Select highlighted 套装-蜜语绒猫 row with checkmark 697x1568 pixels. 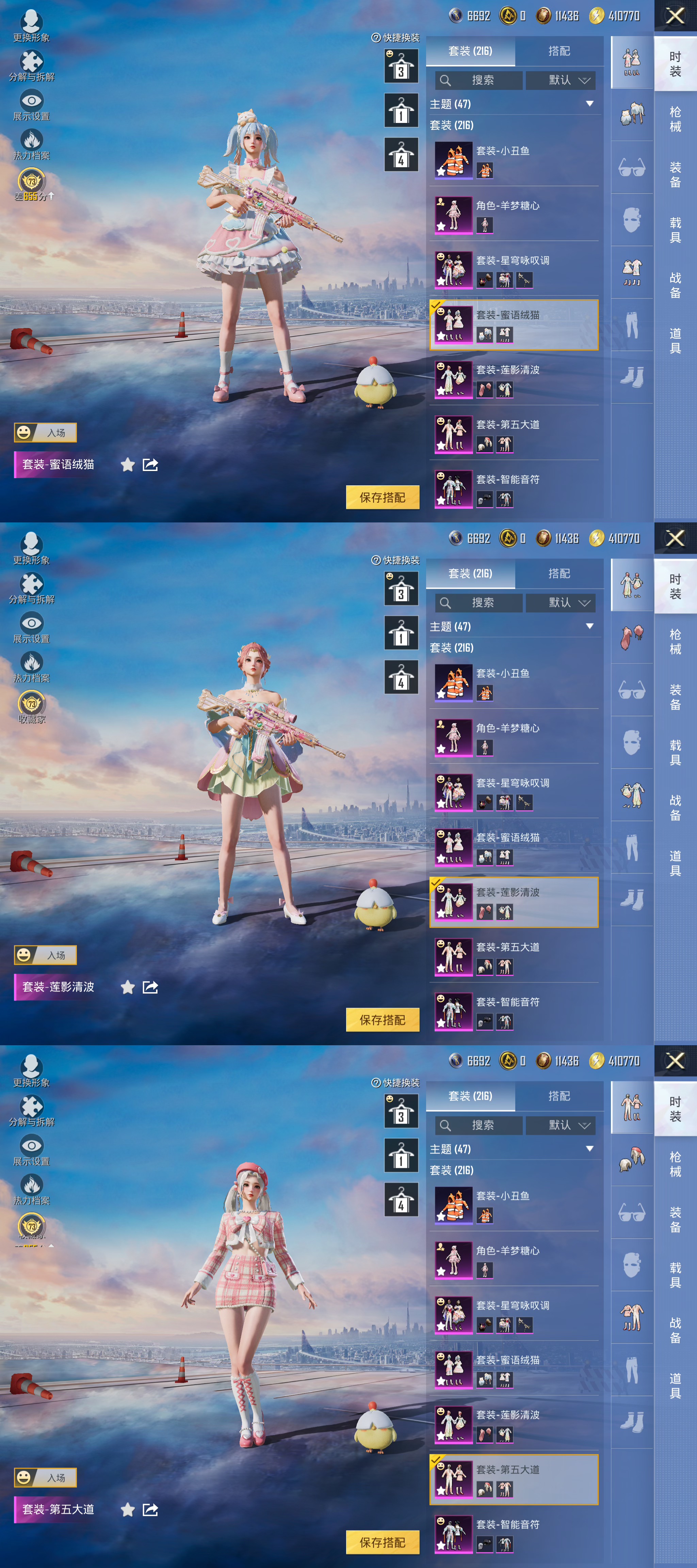(514, 325)
